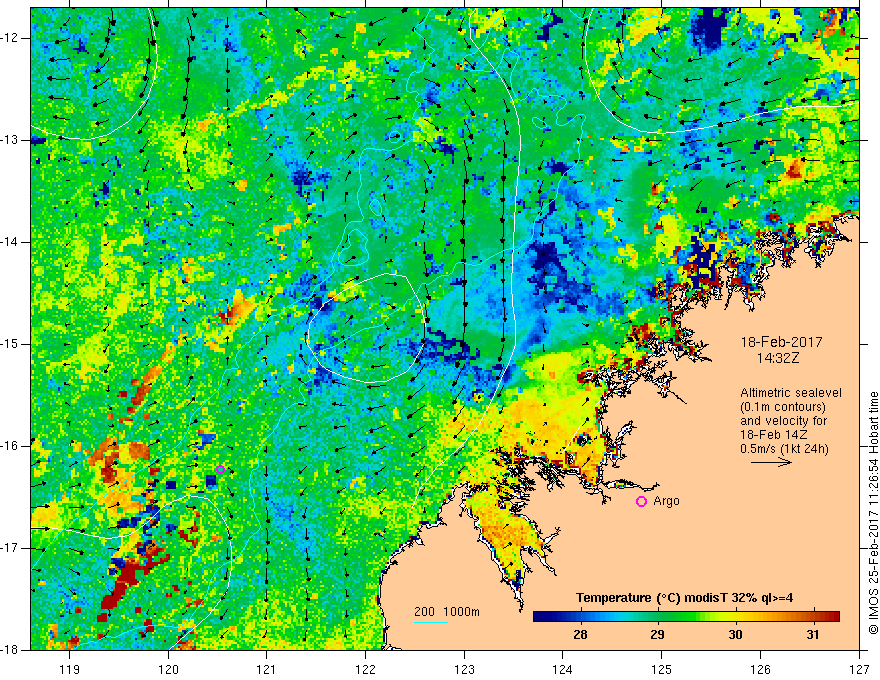Image resolution: width=880 pixels, height=680 pixels.
Task: Click the '-18' latitude axis label
Action: coord(10,650)
